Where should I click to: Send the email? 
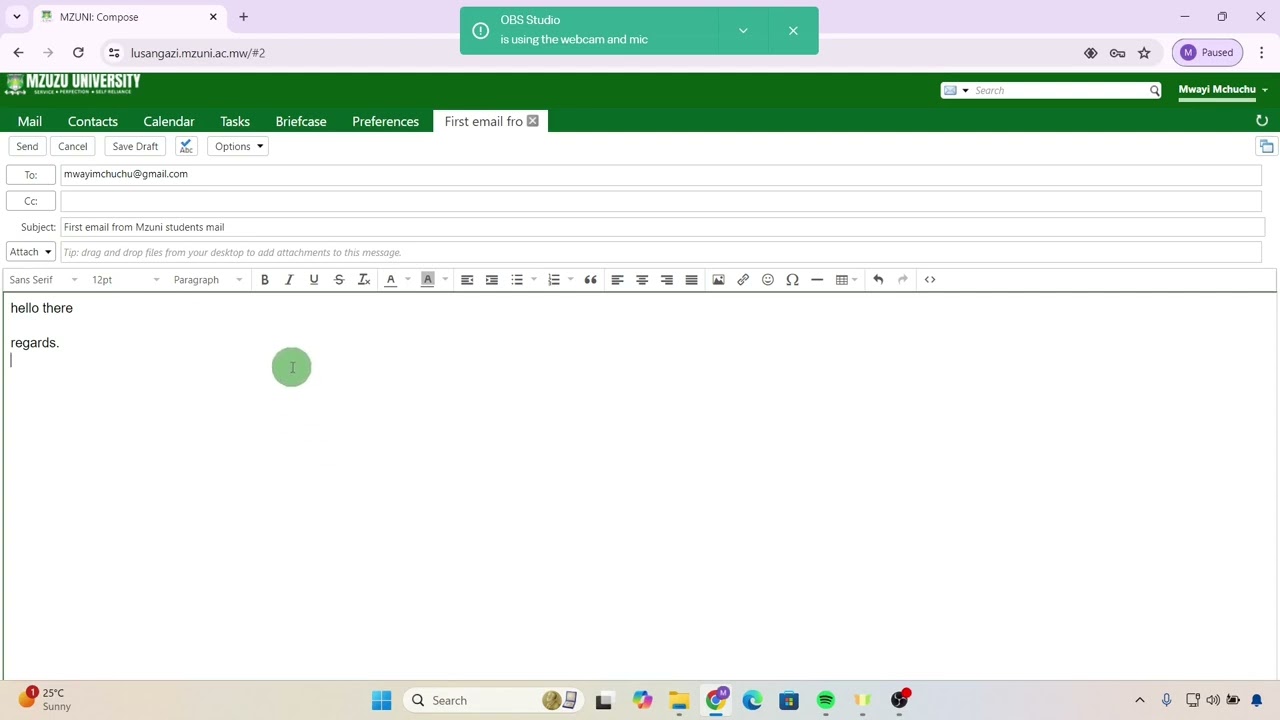click(27, 146)
